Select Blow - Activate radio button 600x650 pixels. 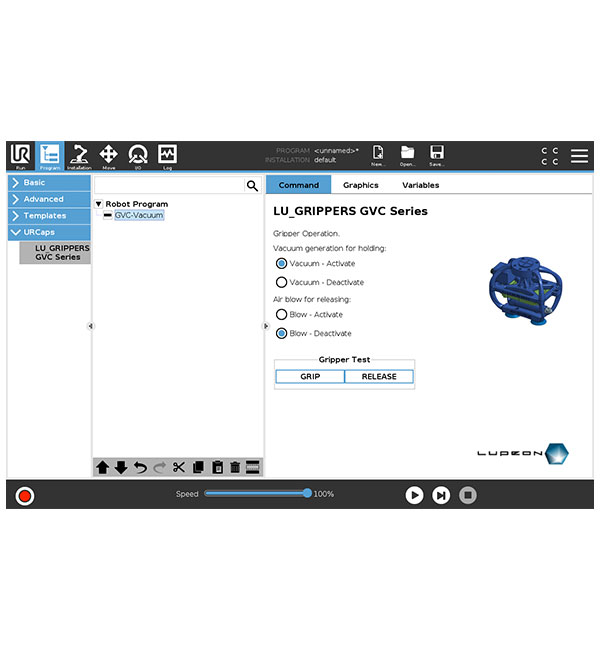click(281, 314)
